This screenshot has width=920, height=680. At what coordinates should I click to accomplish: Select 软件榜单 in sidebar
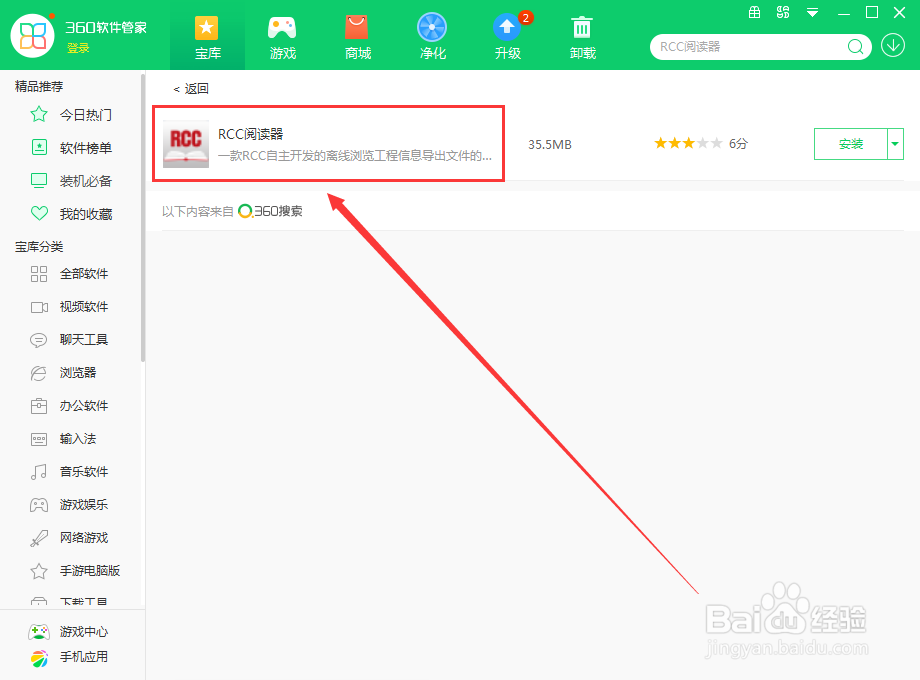tap(86, 148)
